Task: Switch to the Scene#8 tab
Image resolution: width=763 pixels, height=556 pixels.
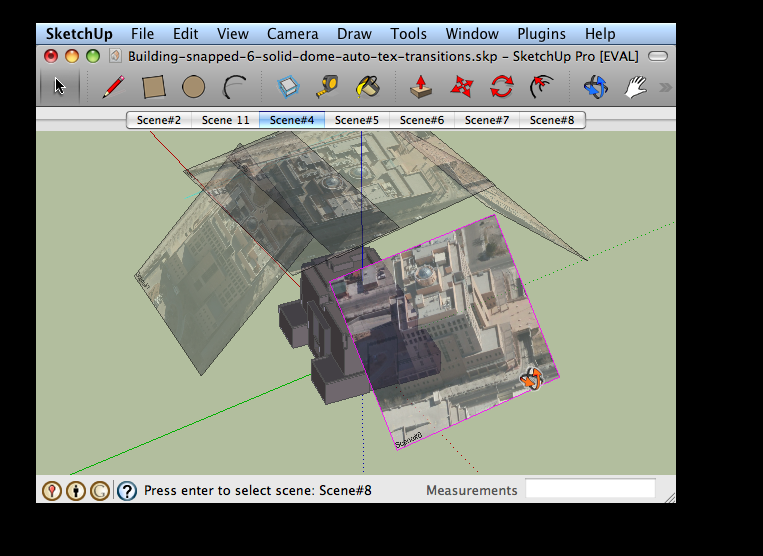Action: 551,120
